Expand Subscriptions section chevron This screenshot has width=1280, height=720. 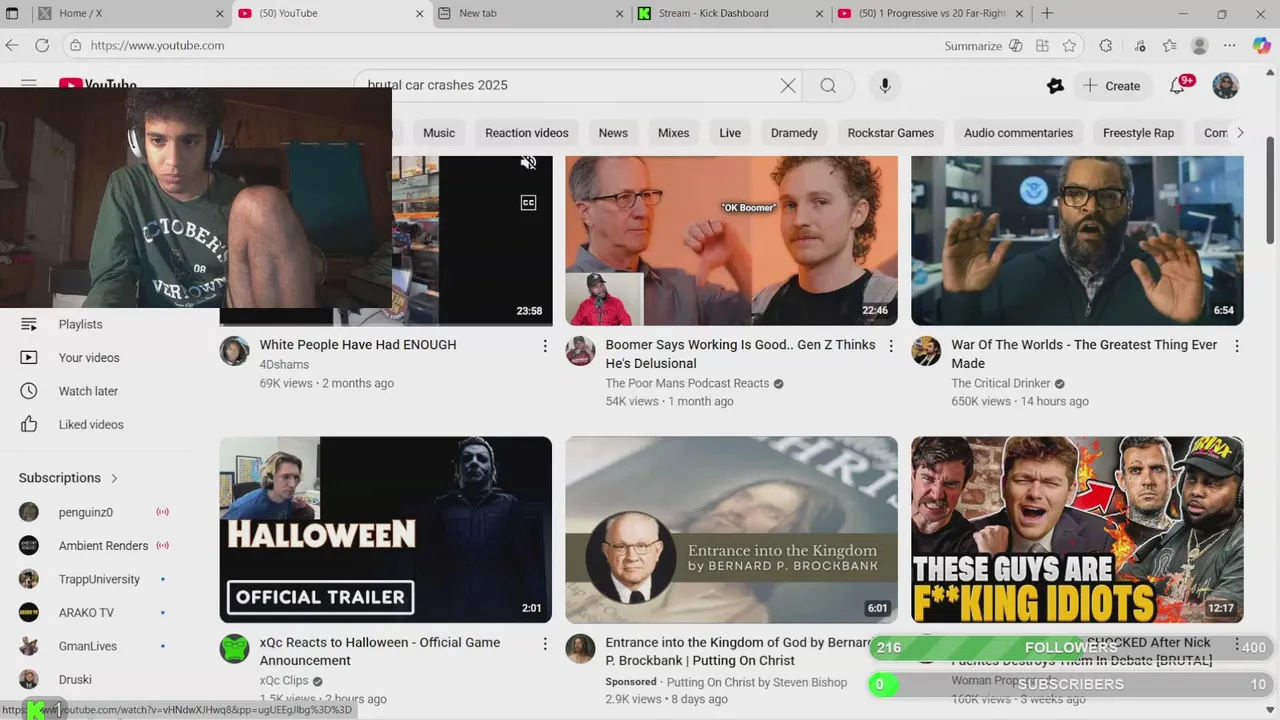[114, 478]
